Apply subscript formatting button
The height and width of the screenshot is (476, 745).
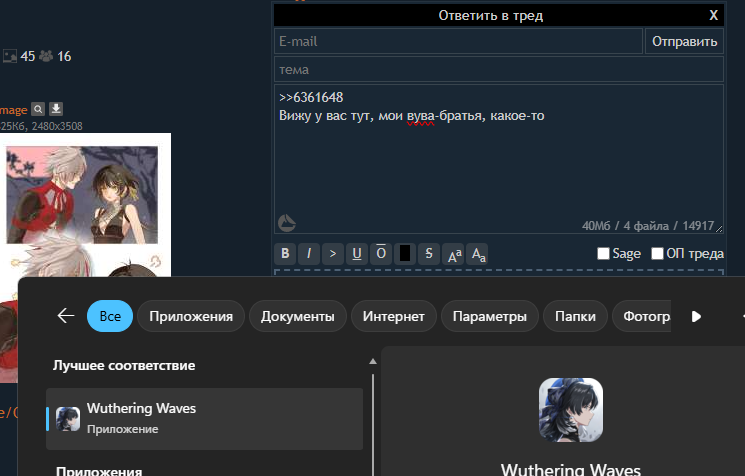478,254
